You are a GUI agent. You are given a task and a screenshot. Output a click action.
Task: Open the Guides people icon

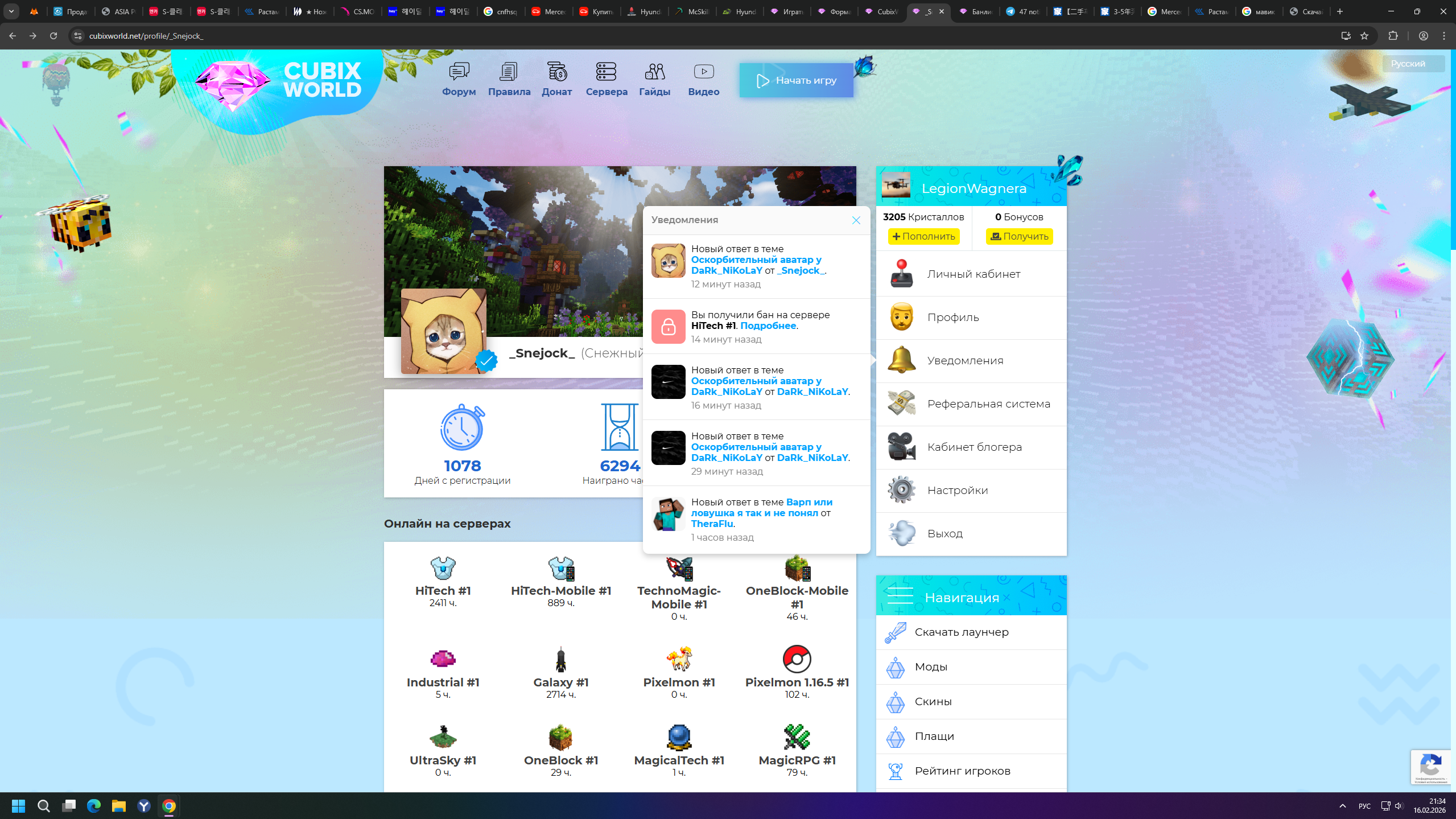click(654, 72)
